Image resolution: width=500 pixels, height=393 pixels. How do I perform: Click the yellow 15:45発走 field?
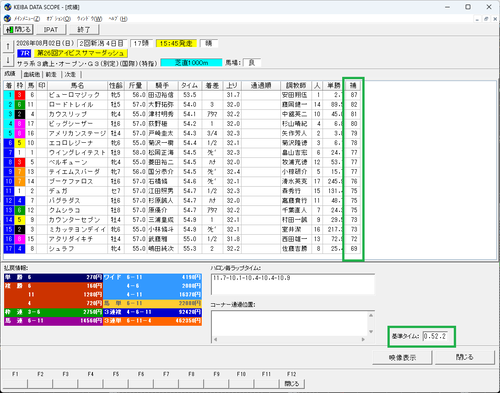point(176,43)
